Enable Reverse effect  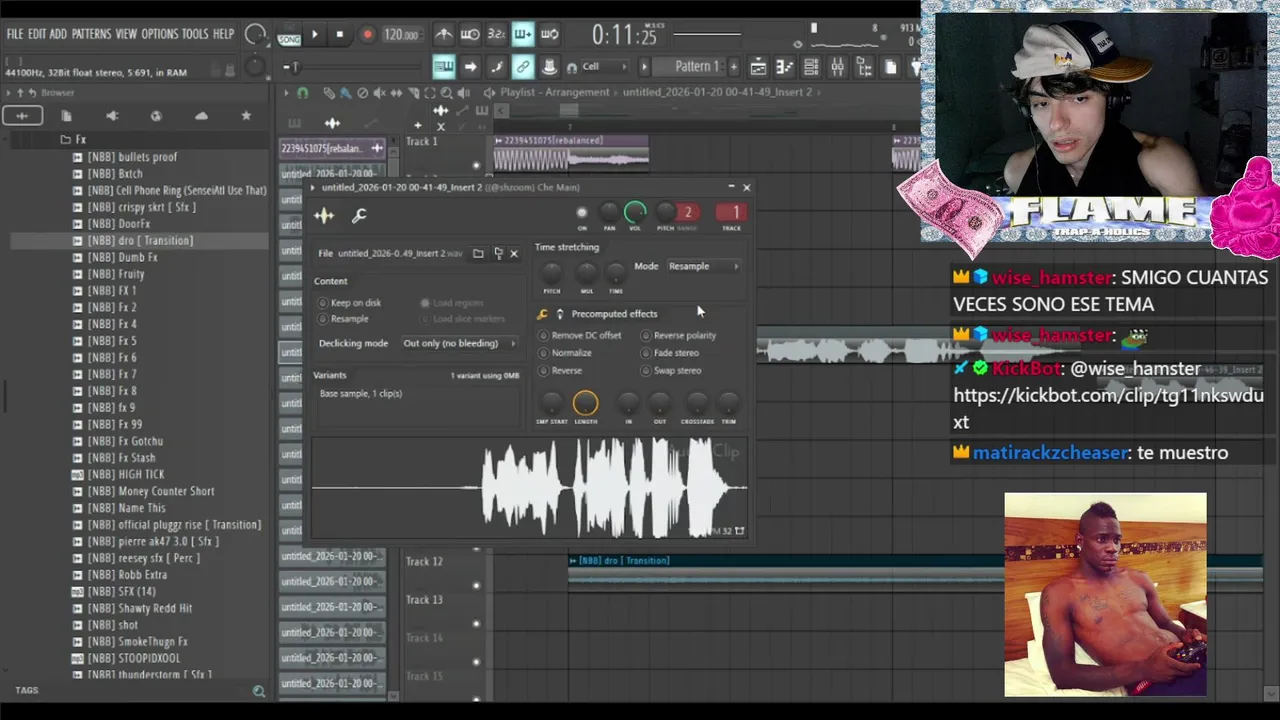(x=561, y=371)
